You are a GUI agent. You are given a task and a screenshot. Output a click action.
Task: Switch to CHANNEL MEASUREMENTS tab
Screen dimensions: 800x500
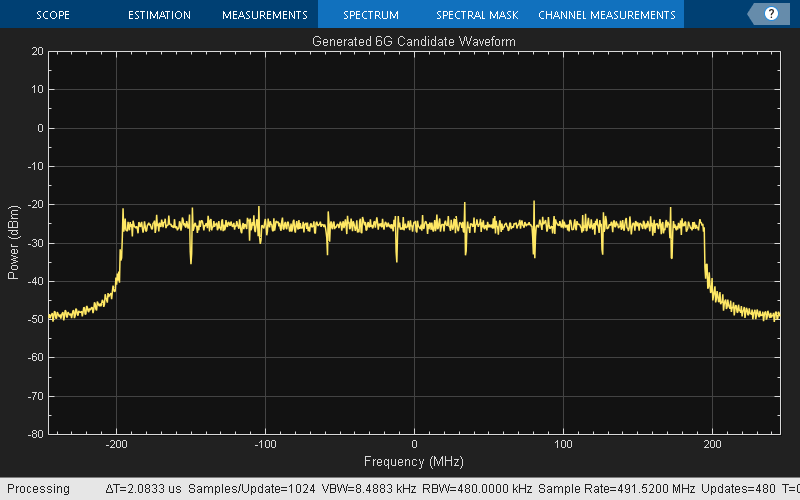(x=606, y=15)
